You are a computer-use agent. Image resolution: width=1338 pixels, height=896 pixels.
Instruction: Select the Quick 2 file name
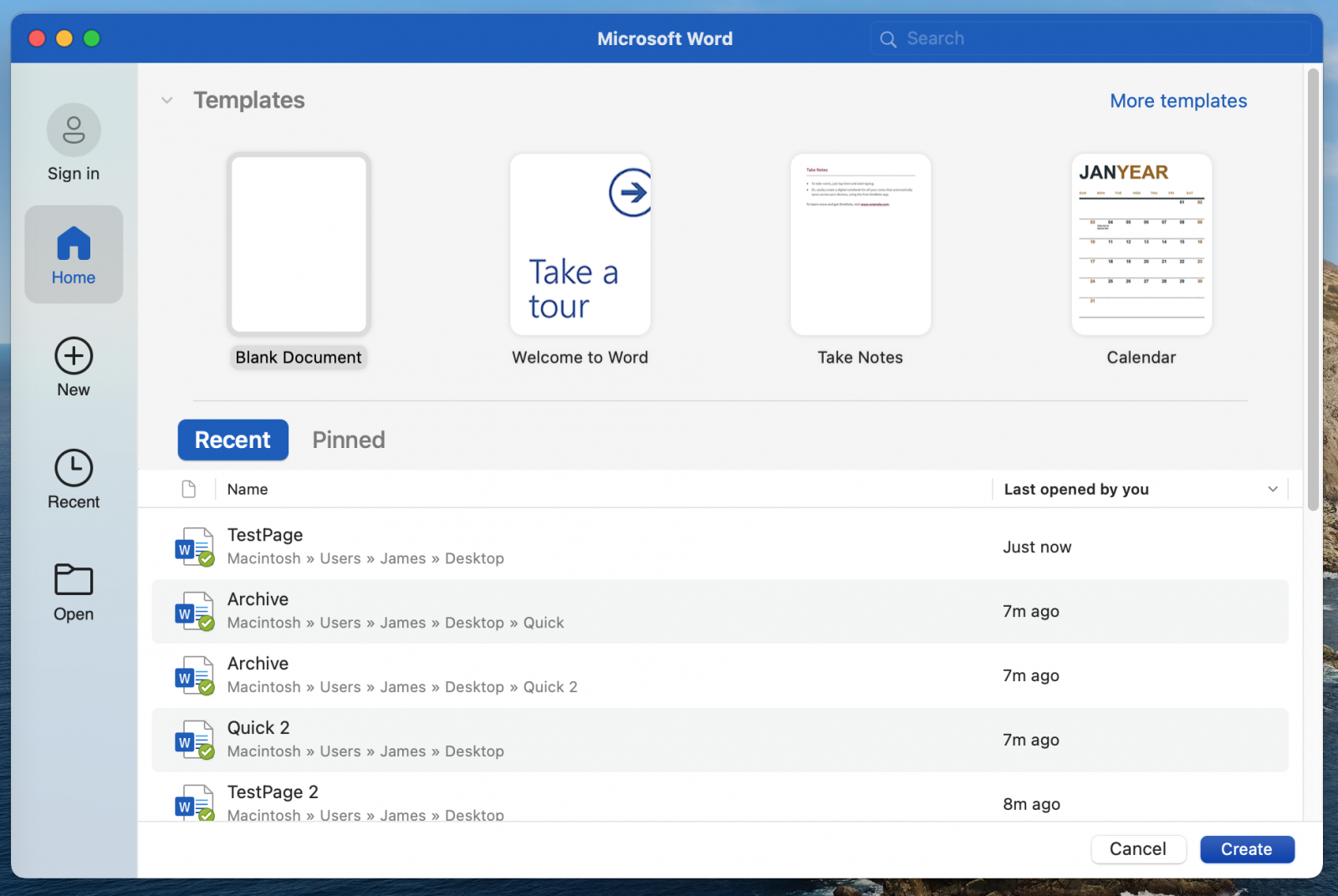point(258,728)
